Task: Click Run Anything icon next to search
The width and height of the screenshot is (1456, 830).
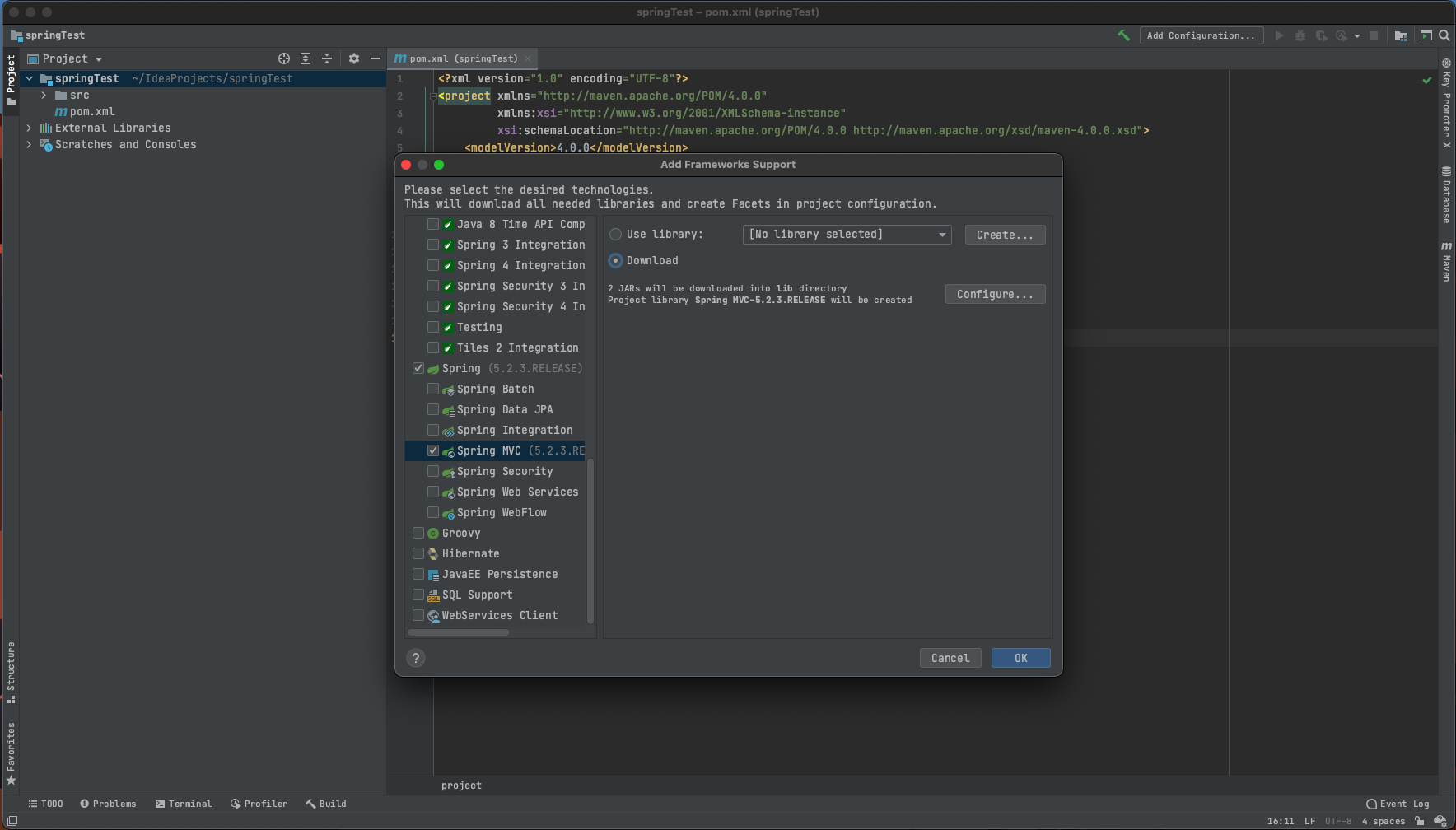Action: 1426,35
